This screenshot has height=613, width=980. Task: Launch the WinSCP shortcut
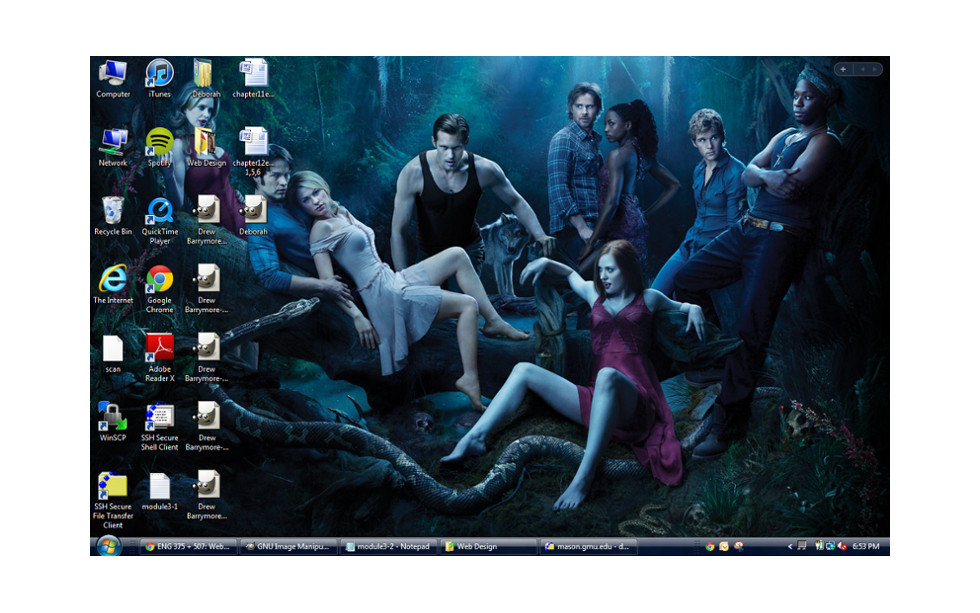(x=113, y=422)
